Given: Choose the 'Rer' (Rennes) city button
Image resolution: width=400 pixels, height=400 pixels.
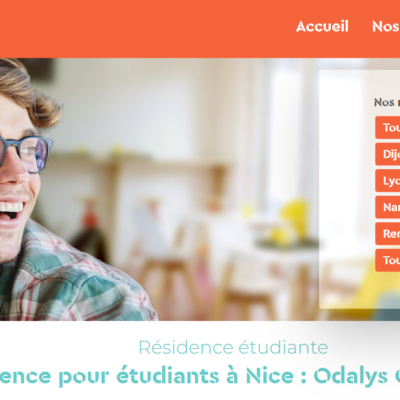Looking at the screenshot, I should [388, 234].
